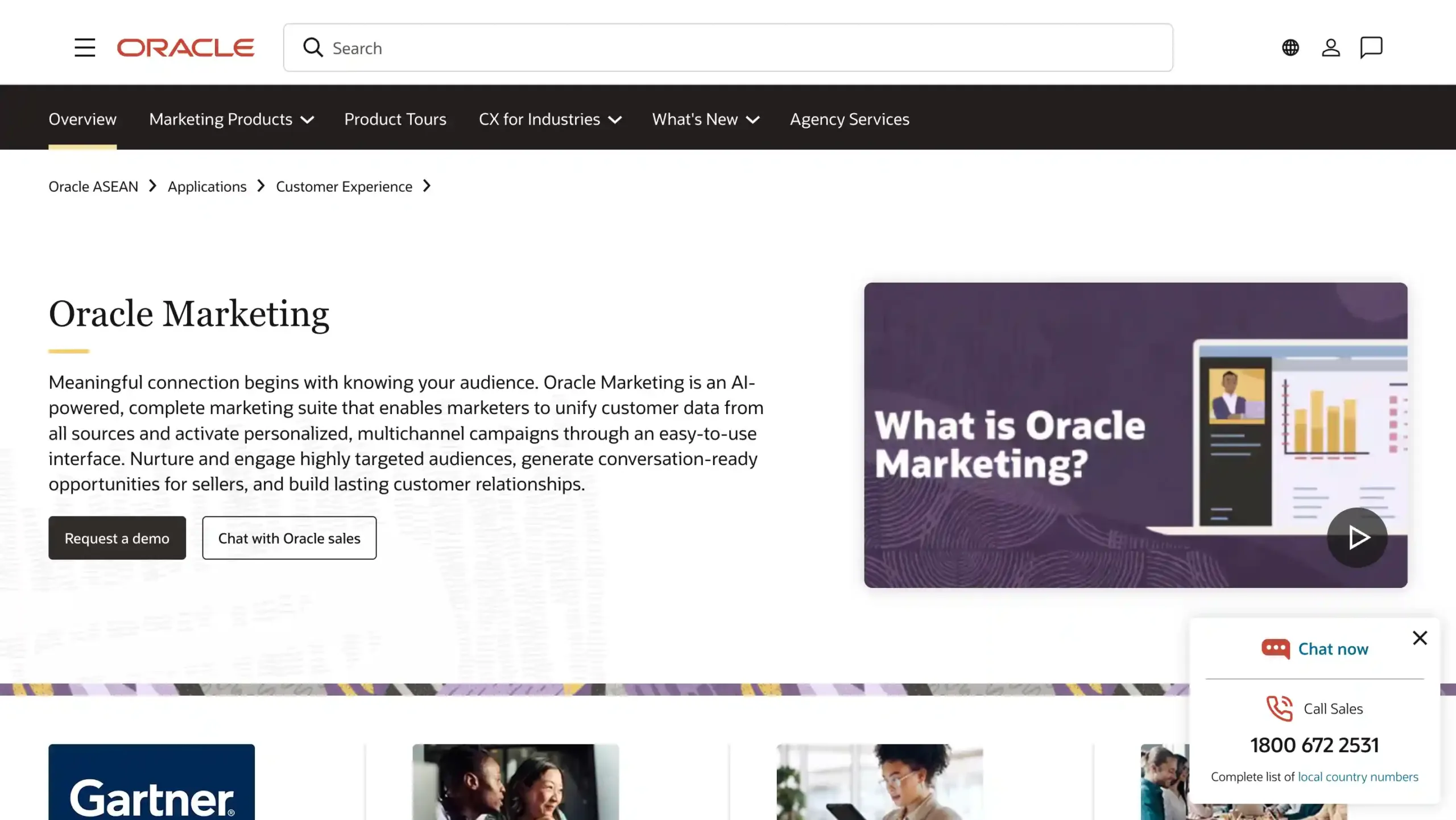Click the Oracle logo
Screen dimensions: 1456x820
pyautogui.click(x=185, y=48)
